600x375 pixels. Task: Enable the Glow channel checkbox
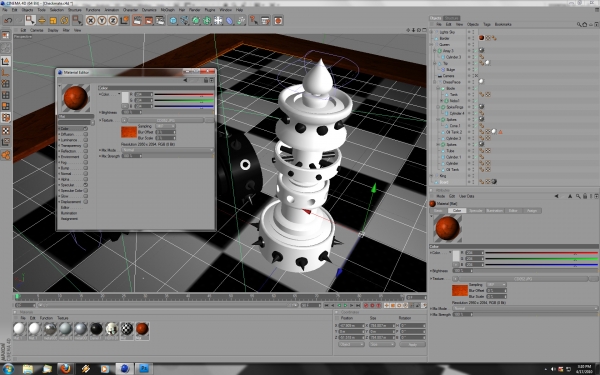85,196
